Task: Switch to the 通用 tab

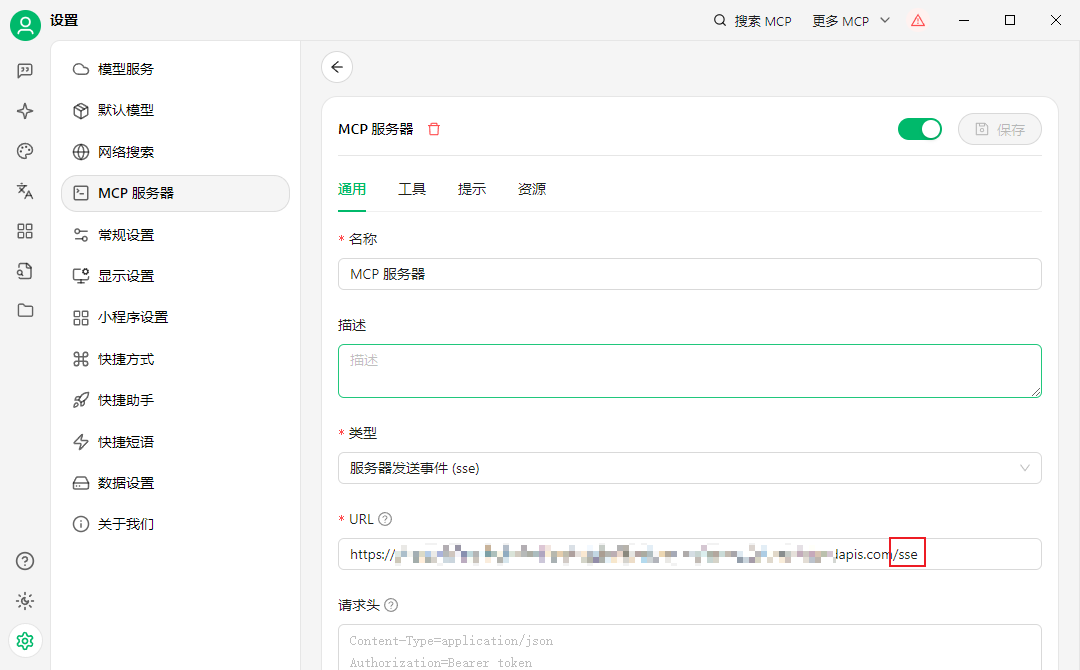Action: tap(352, 189)
